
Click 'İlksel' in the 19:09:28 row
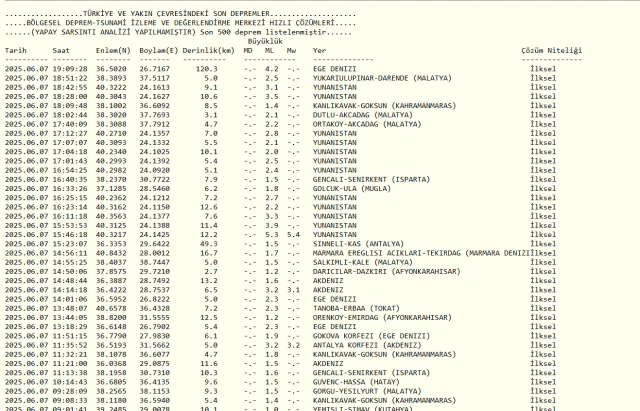543,69
